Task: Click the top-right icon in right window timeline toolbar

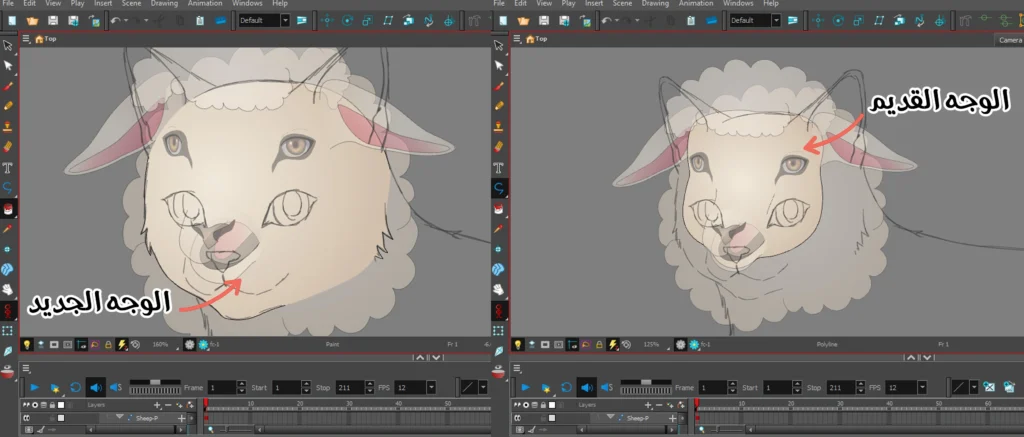Action: [x=1009, y=387]
